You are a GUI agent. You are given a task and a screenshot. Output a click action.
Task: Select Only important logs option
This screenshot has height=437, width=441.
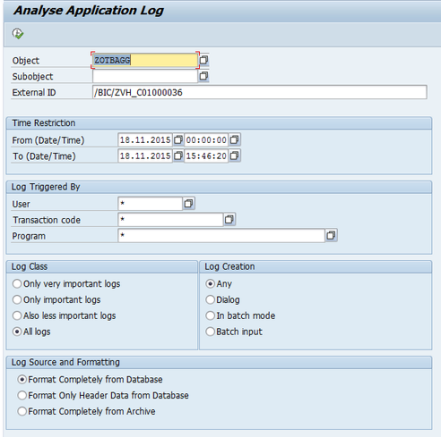(17, 300)
